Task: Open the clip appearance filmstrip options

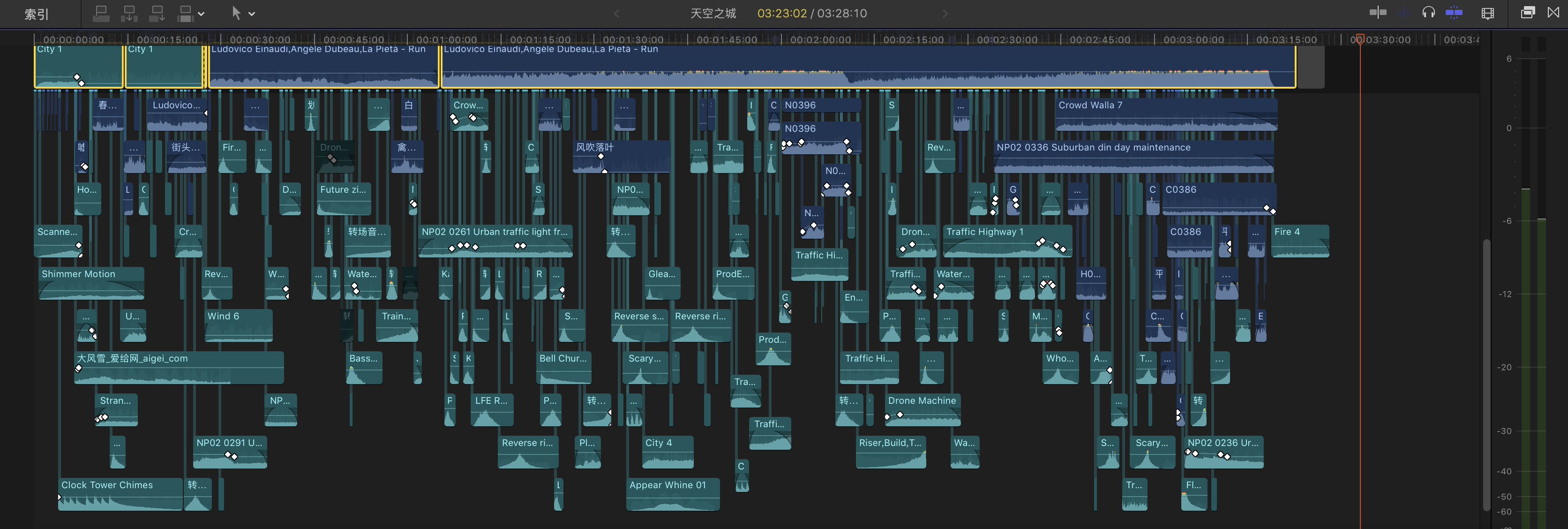Action: (1488, 14)
